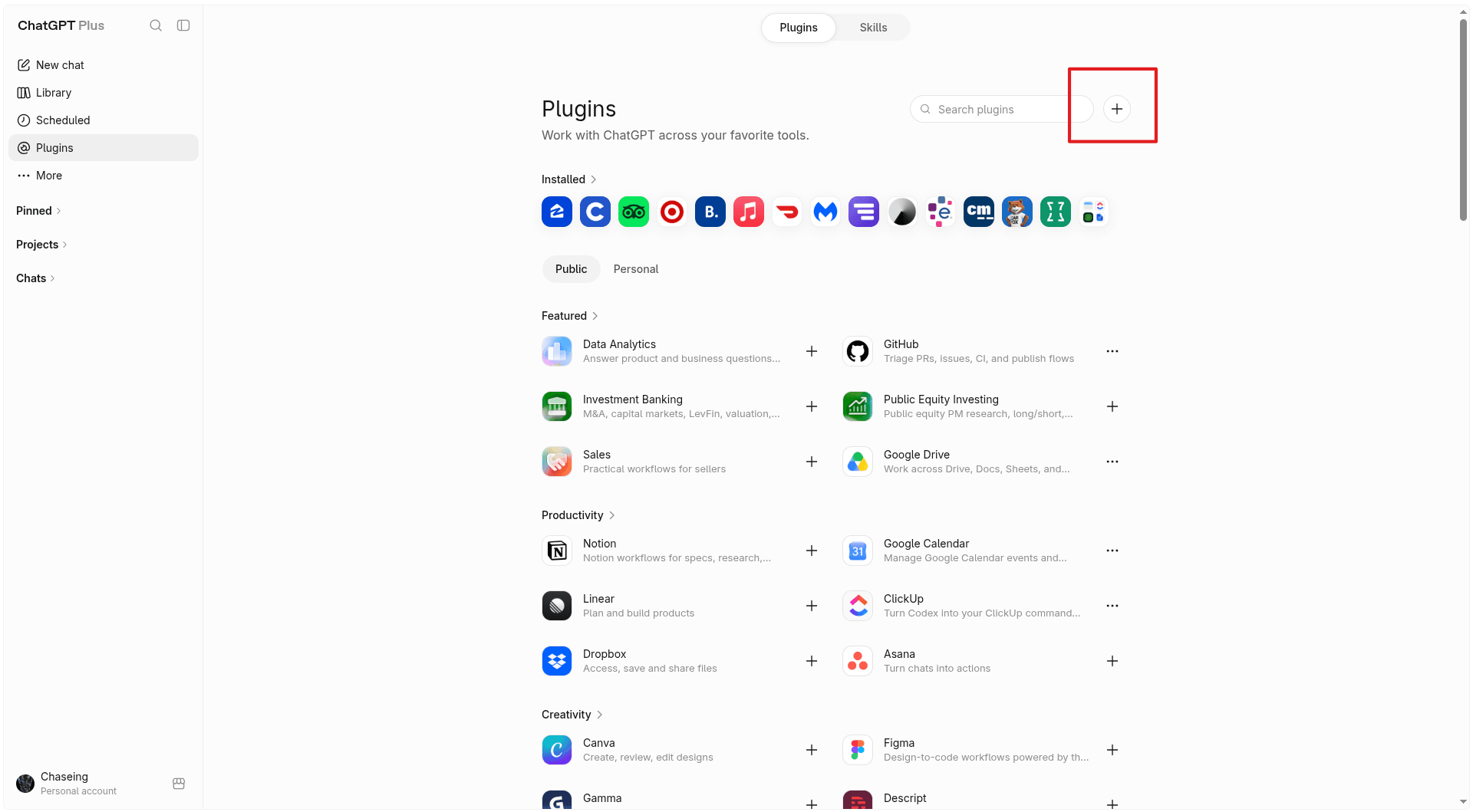Image resolution: width=1473 pixels, height=812 pixels.
Task: Expand the Creativity category
Action: click(x=572, y=715)
